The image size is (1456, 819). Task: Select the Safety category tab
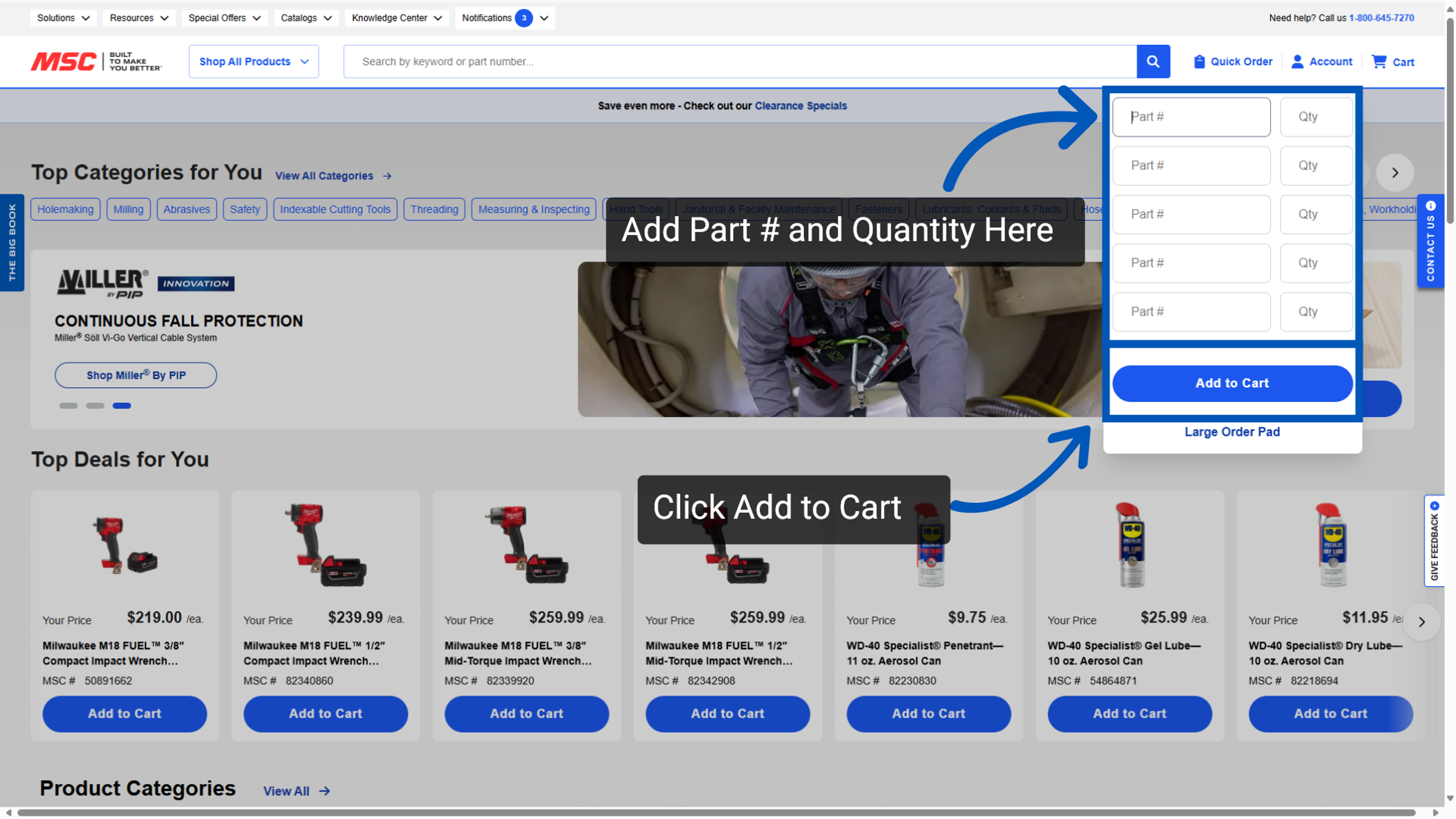pos(245,209)
